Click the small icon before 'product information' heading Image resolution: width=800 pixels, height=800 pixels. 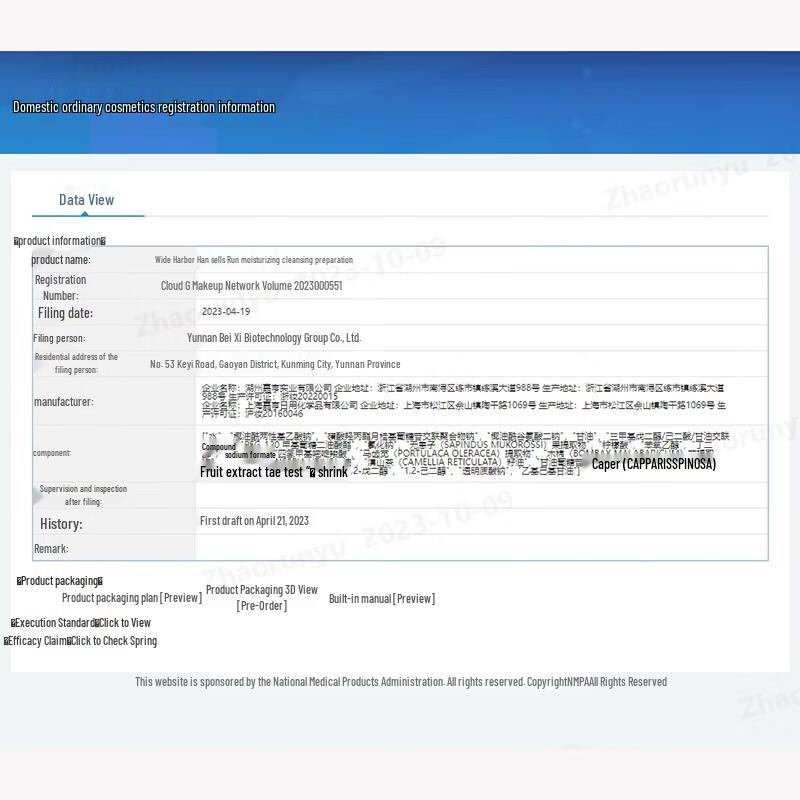(16, 241)
